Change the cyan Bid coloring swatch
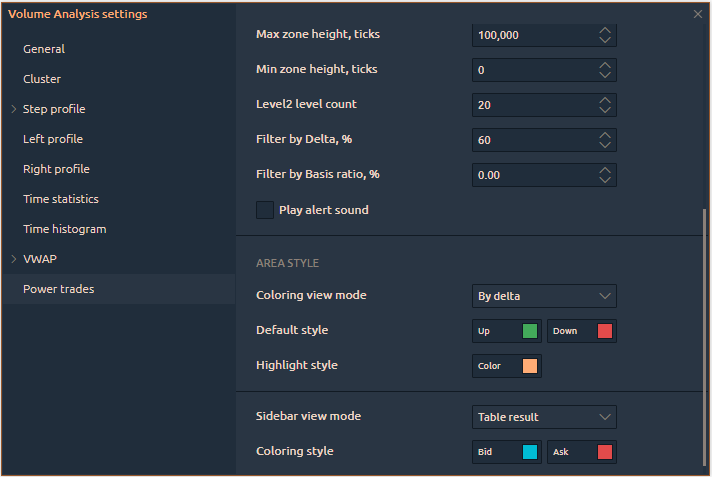The image size is (712, 477). (529, 452)
